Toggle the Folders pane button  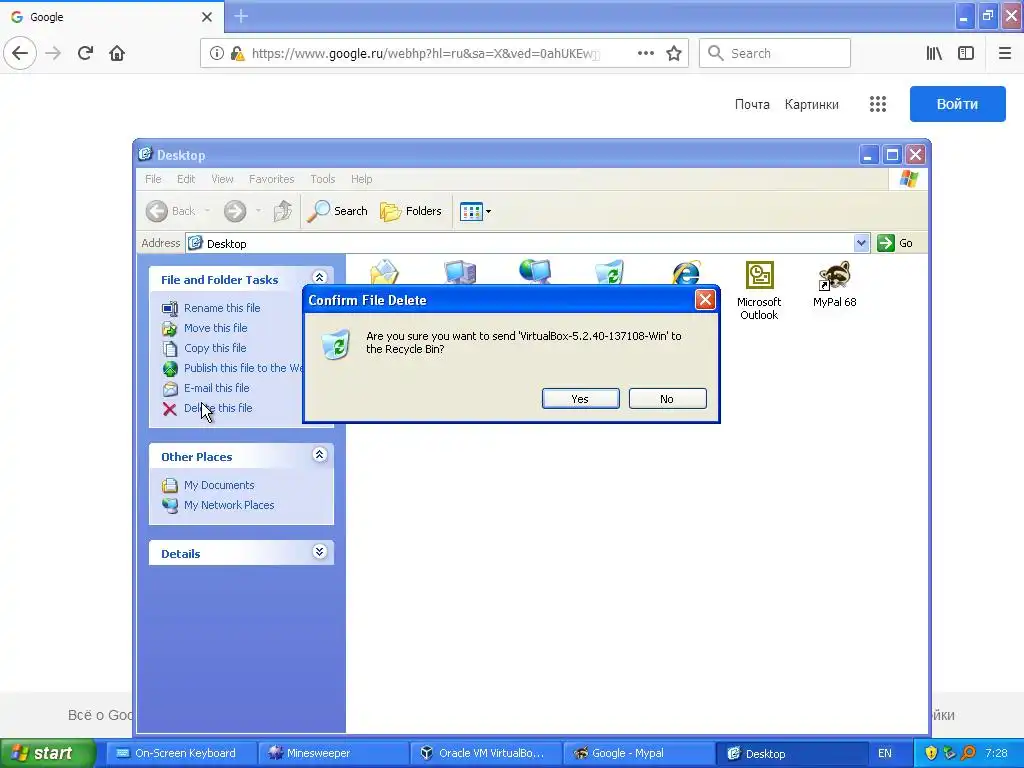411,211
